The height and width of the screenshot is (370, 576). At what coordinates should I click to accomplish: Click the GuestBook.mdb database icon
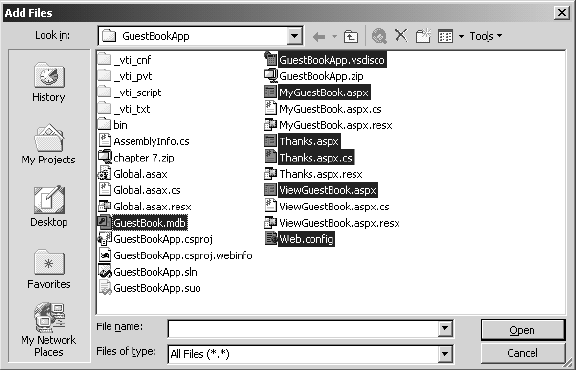coord(104,222)
